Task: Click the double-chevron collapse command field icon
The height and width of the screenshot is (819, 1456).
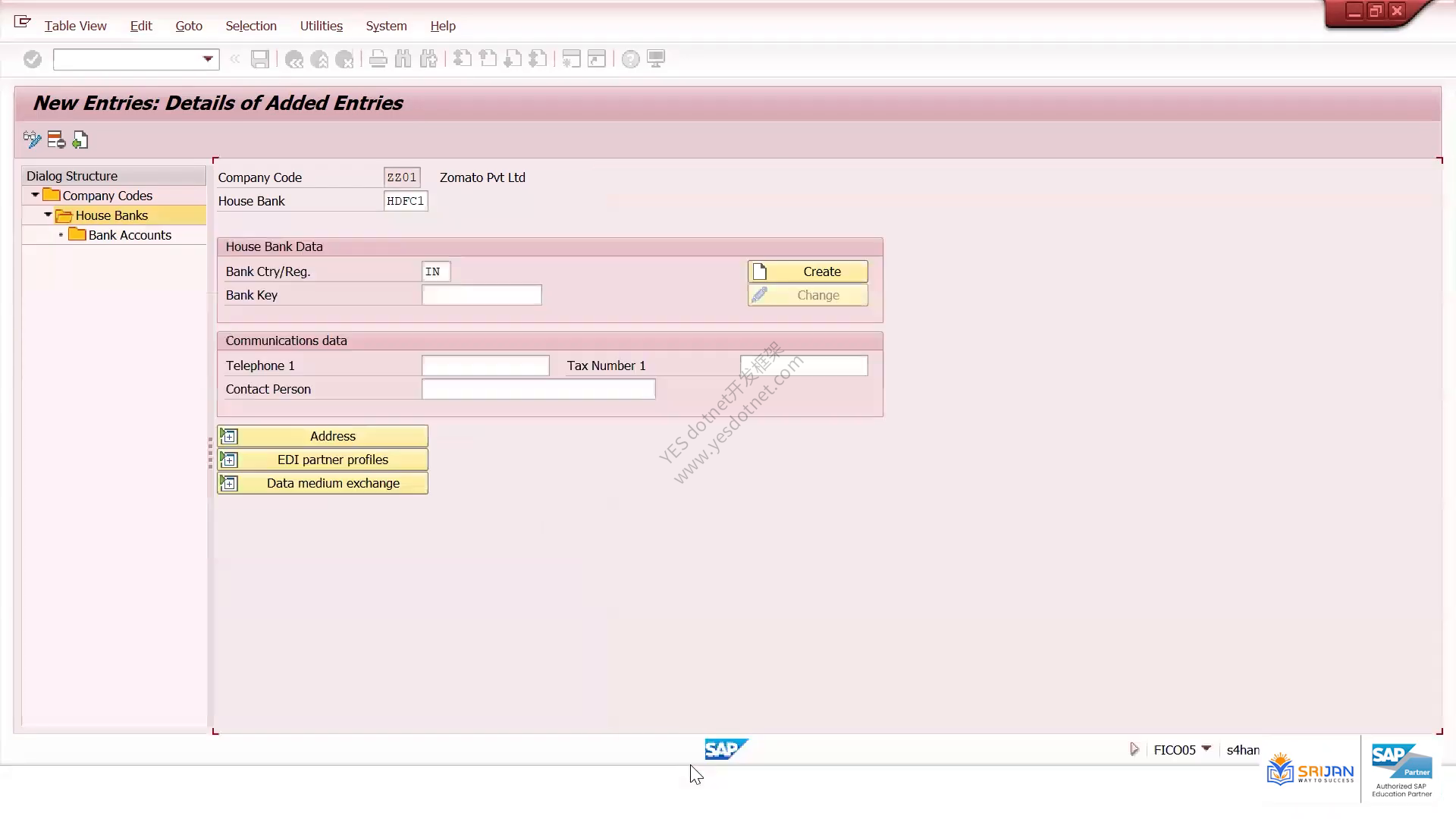Action: pos(235,59)
